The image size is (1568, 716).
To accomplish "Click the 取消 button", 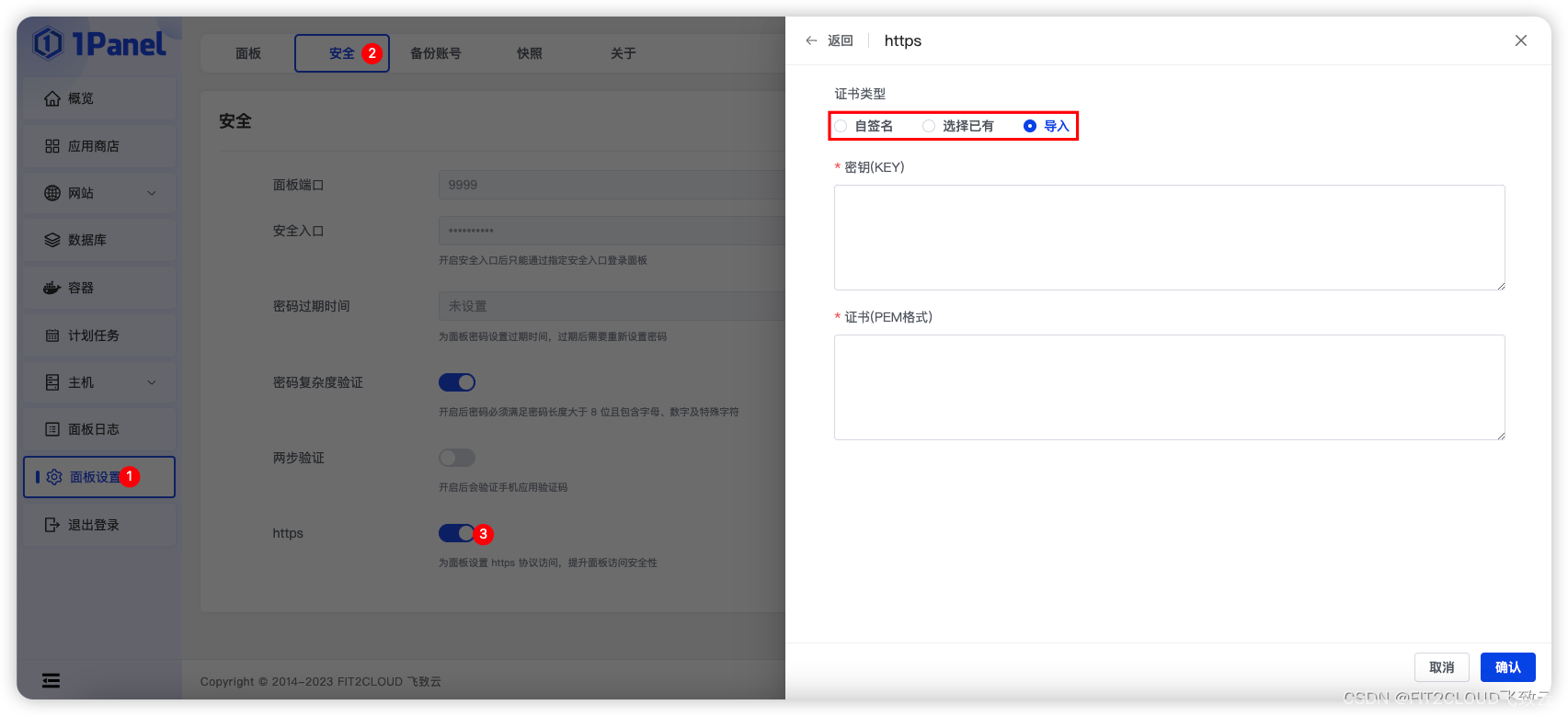I will tap(1442, 667).
